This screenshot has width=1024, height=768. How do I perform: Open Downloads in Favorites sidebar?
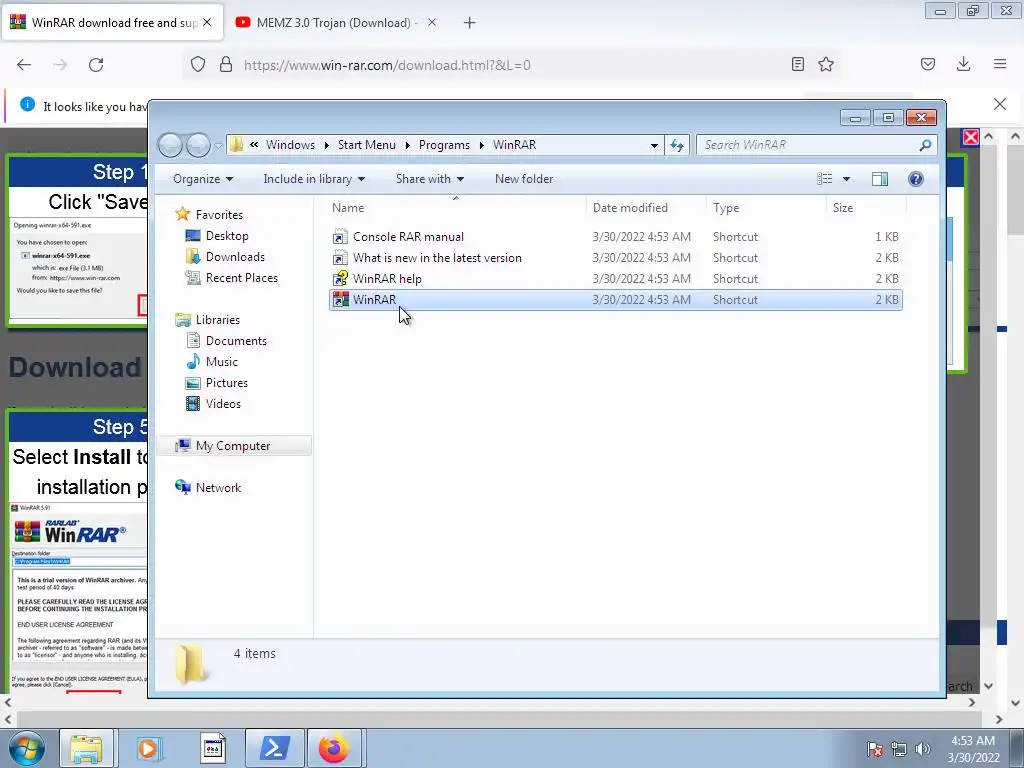235,257
